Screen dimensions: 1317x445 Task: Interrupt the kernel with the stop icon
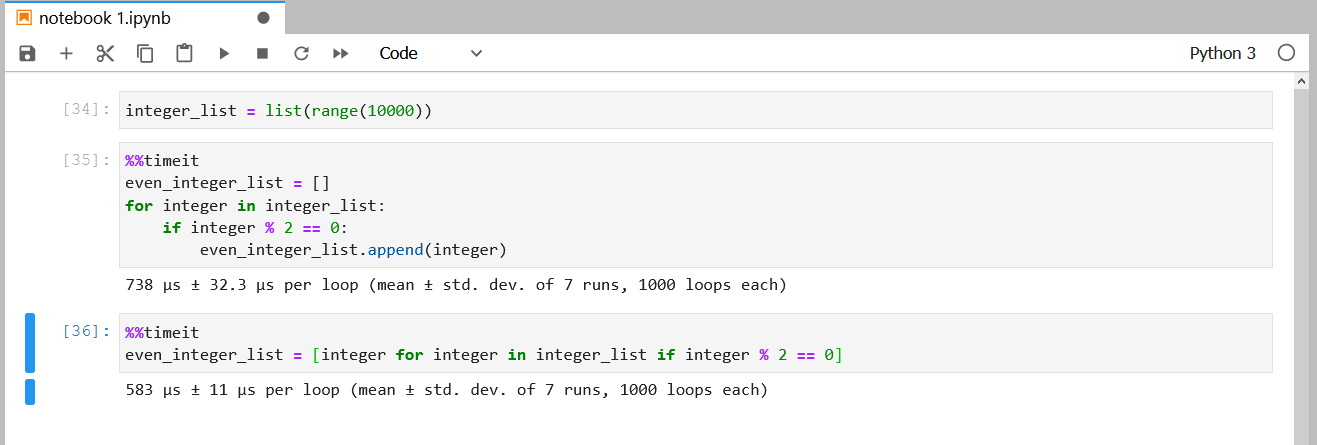tap(262, 53)
